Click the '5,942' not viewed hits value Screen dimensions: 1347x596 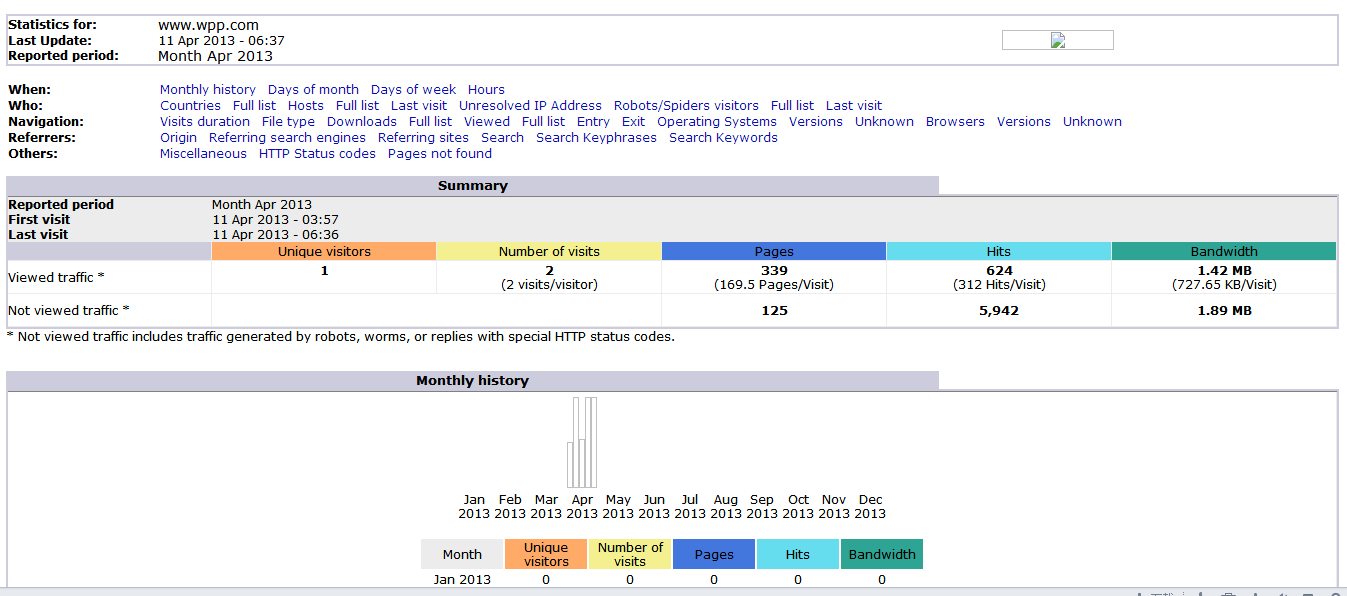(x=999, y=310)
